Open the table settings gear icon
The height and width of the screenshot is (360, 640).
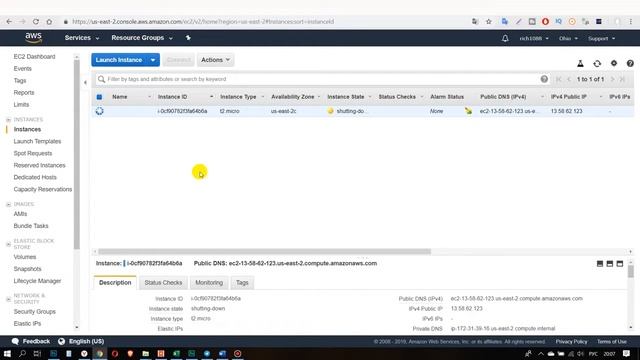click(613, 63)
